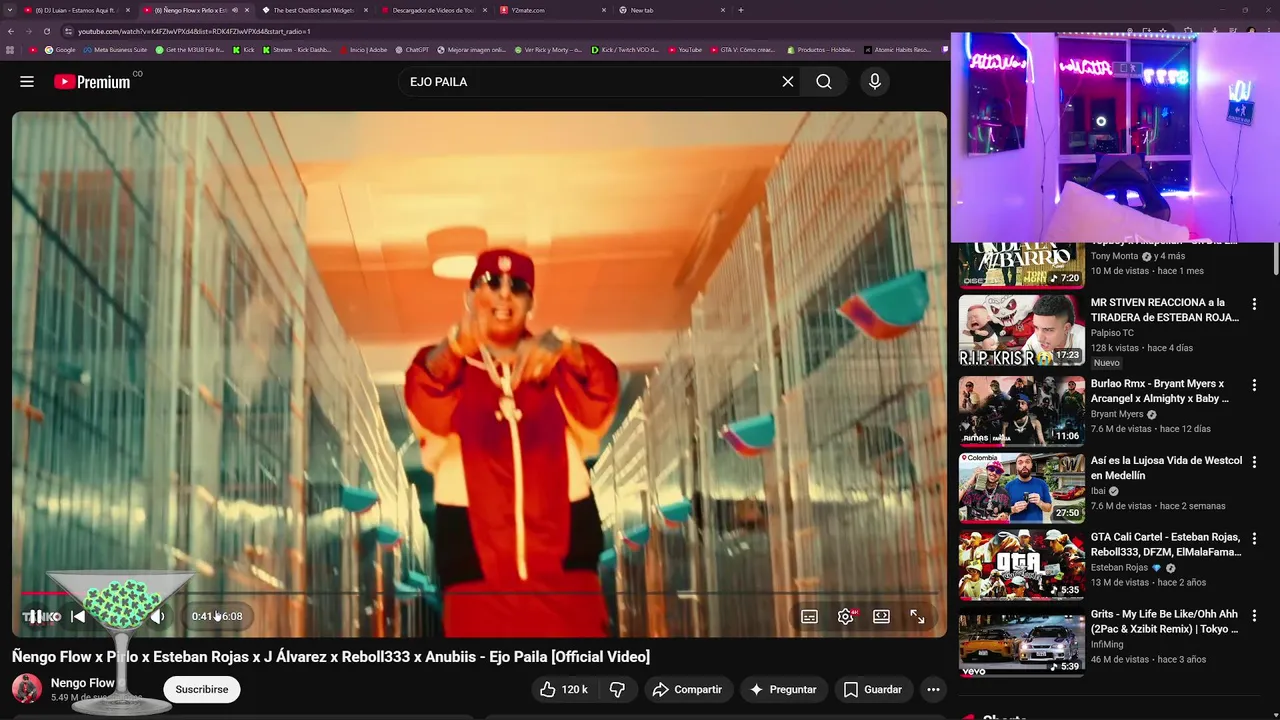Open Kick / Twitch VOD bookmark
Viewport: 1280px width, 720px height.
coord(625,50)
